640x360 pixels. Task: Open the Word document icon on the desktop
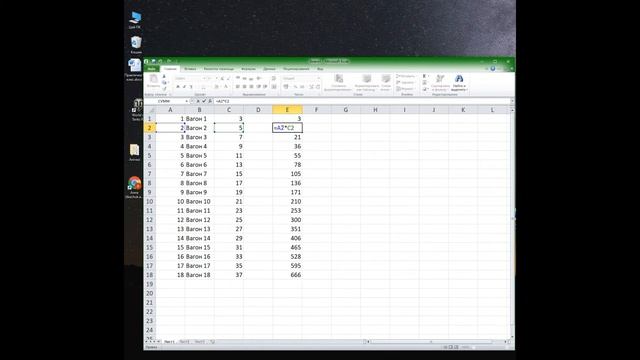(x=134, y=70)
